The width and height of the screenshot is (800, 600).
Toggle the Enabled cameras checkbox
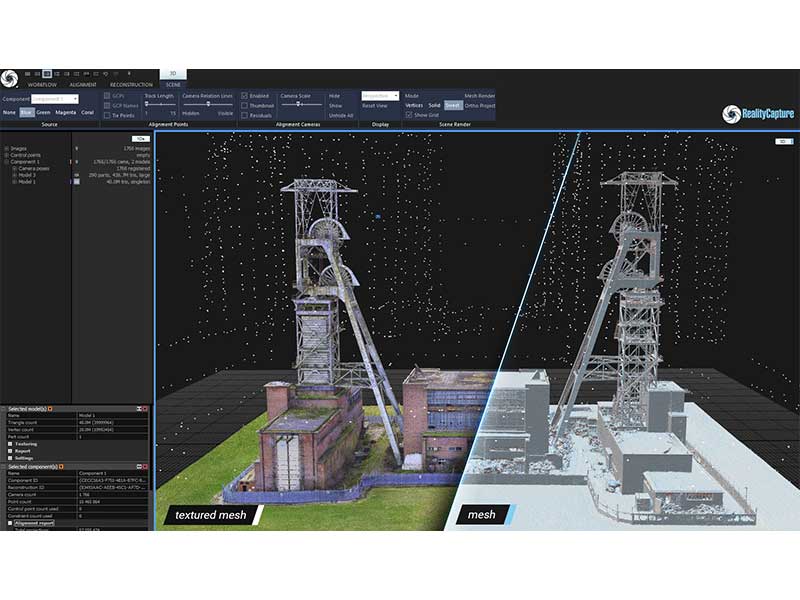coord(244,96)
